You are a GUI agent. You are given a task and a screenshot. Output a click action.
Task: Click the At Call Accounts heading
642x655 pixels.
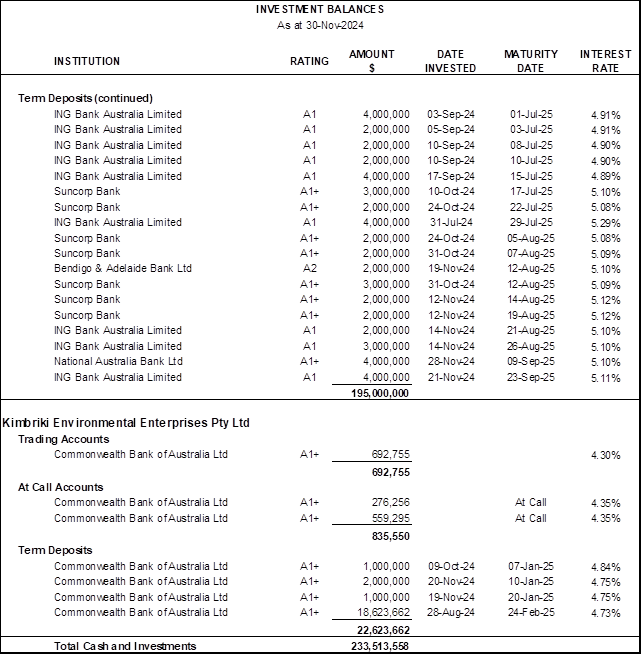tap(61, 487)
